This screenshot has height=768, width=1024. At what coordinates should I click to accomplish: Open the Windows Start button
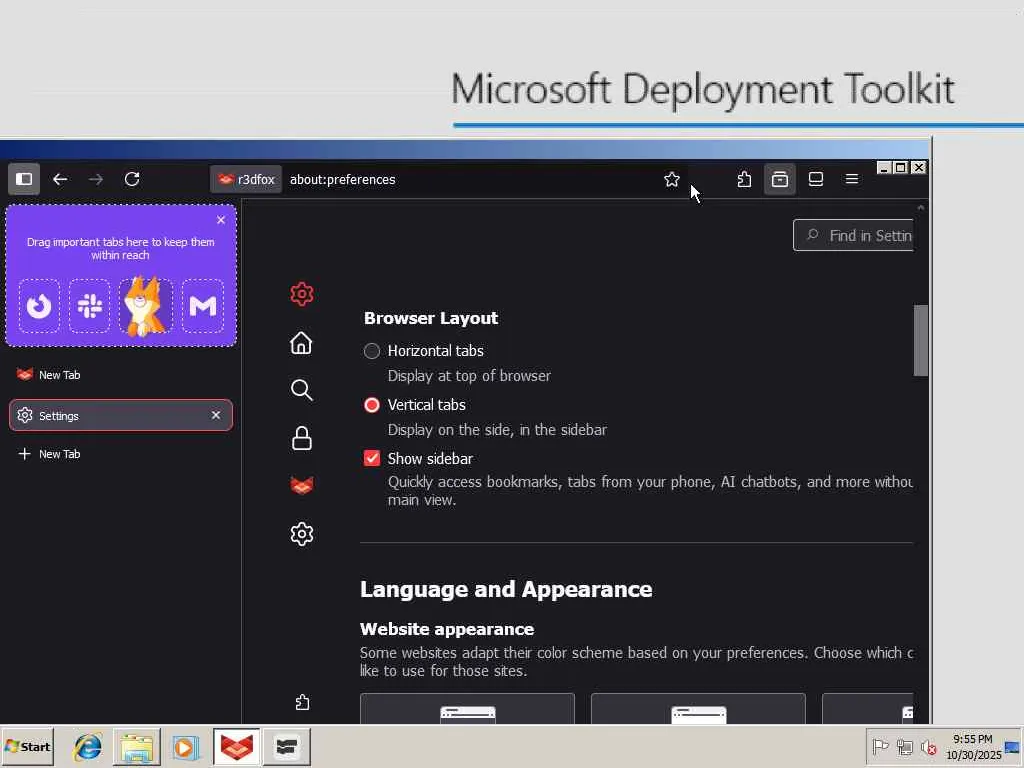[x=27, y=747]
